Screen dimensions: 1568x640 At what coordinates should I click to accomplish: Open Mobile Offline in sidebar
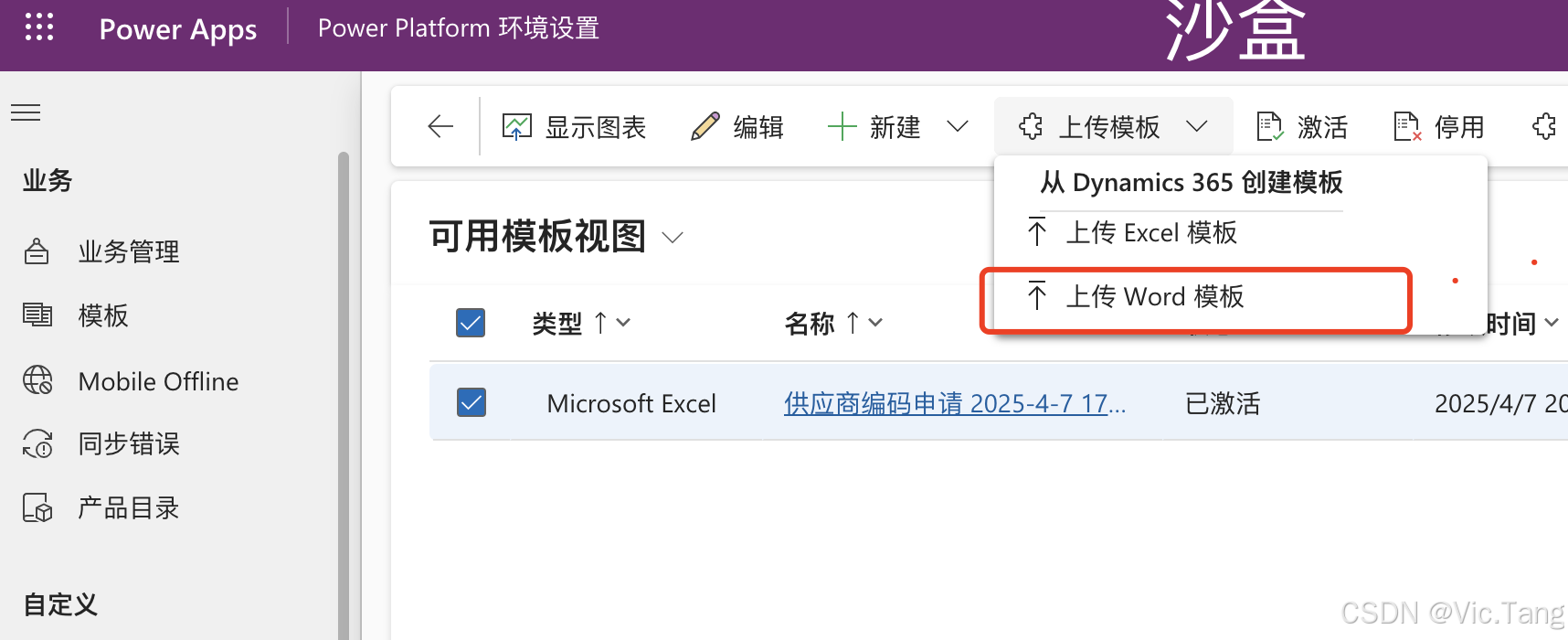(159, 381)
